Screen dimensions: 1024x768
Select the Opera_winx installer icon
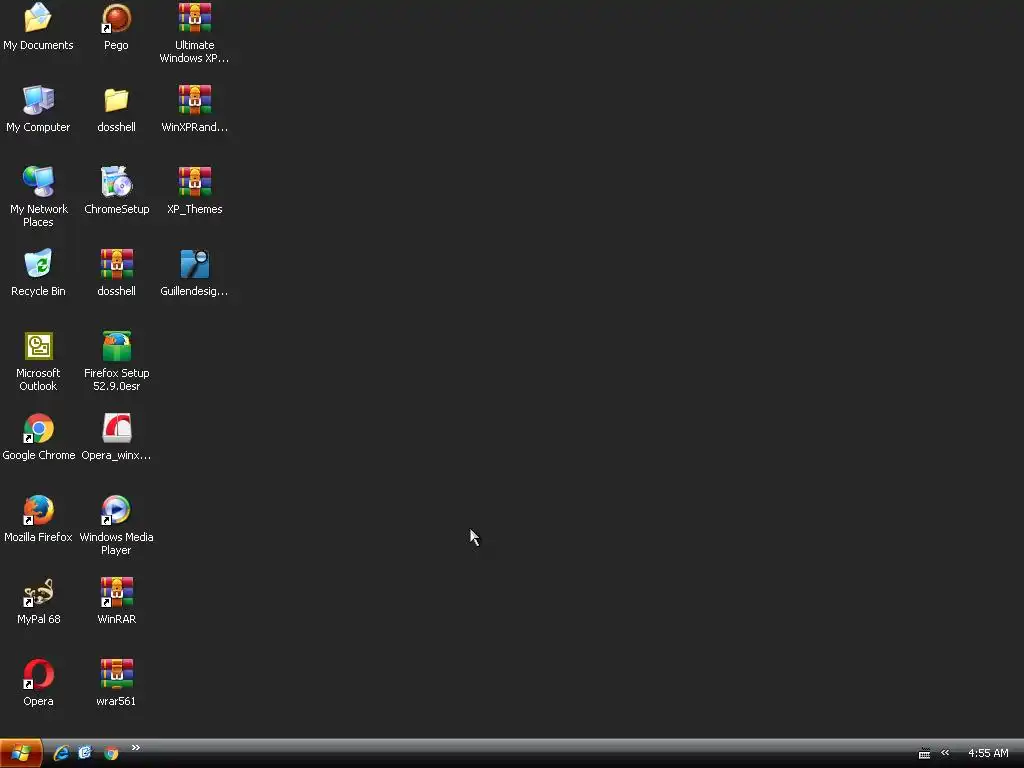[x=116, y=428]
